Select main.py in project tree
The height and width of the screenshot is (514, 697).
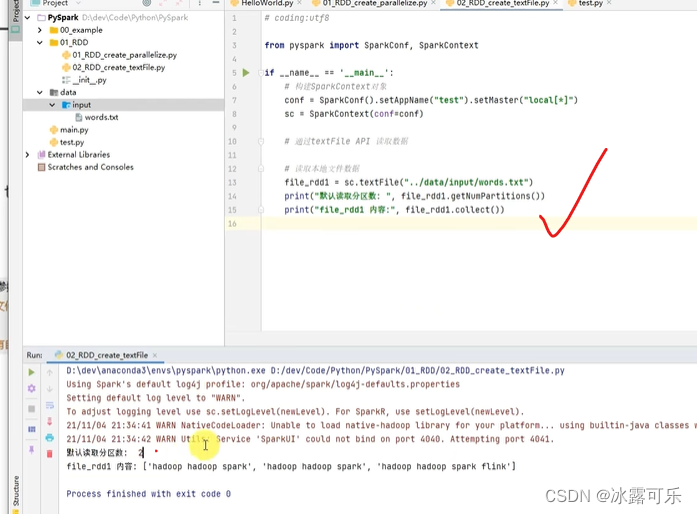[x=74, y=130]
